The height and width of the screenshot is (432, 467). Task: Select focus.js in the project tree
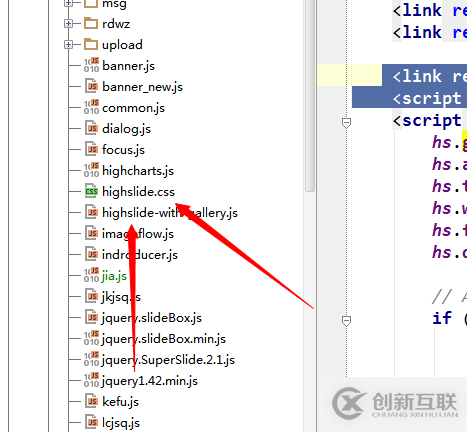point(123,150)
